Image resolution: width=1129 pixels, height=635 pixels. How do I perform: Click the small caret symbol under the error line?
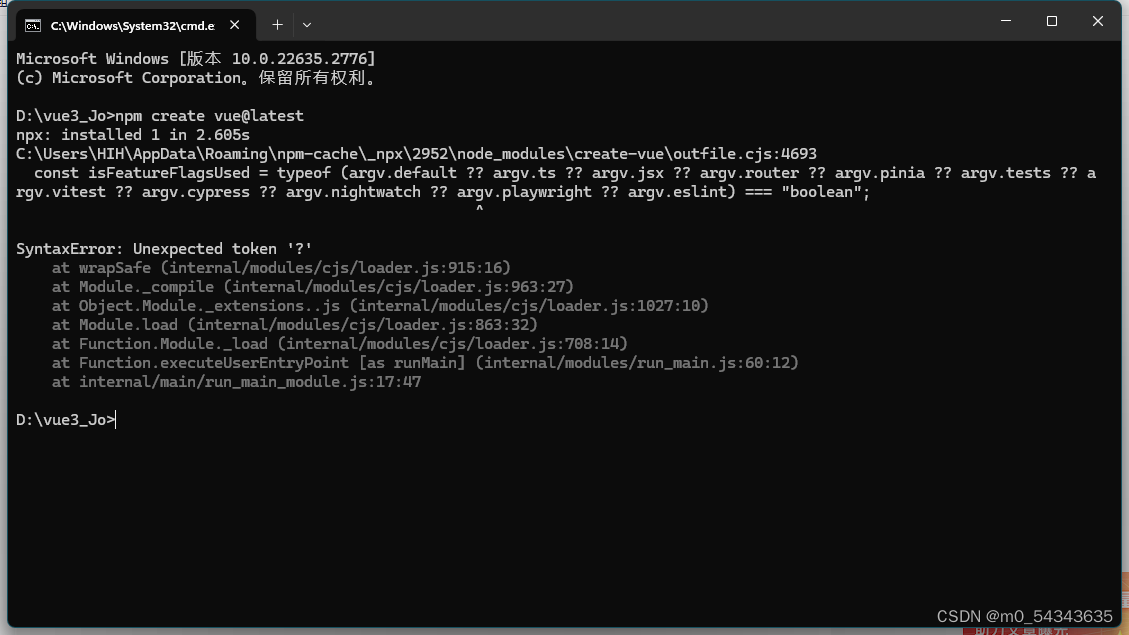[479, 208]
